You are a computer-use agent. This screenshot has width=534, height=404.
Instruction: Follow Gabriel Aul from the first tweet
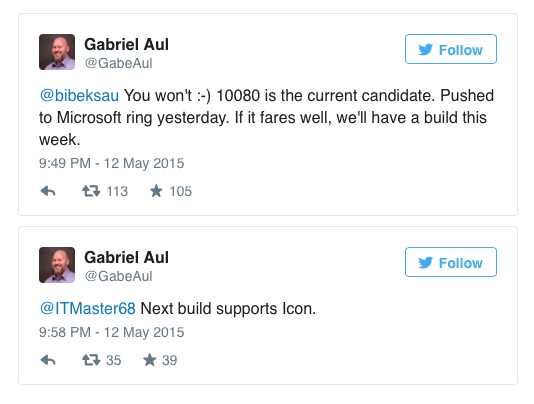point(451,49)
